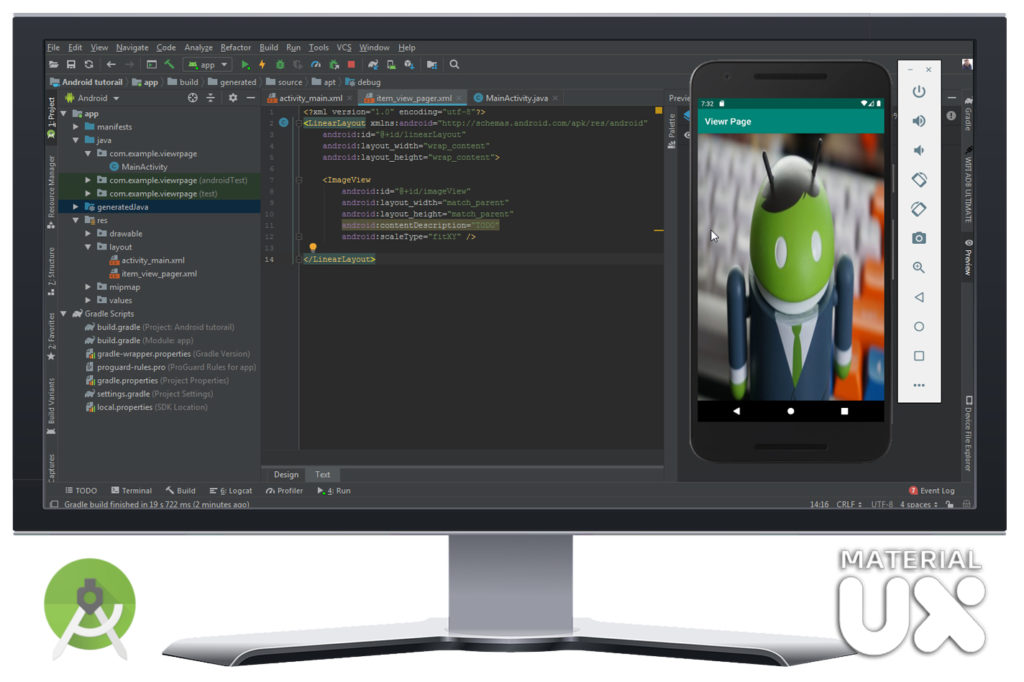This screenshot has width=1024, height=682.
Task: Click the emulator zoom magnifier icon
Action: pyautogui.click(x=919, y=268)
